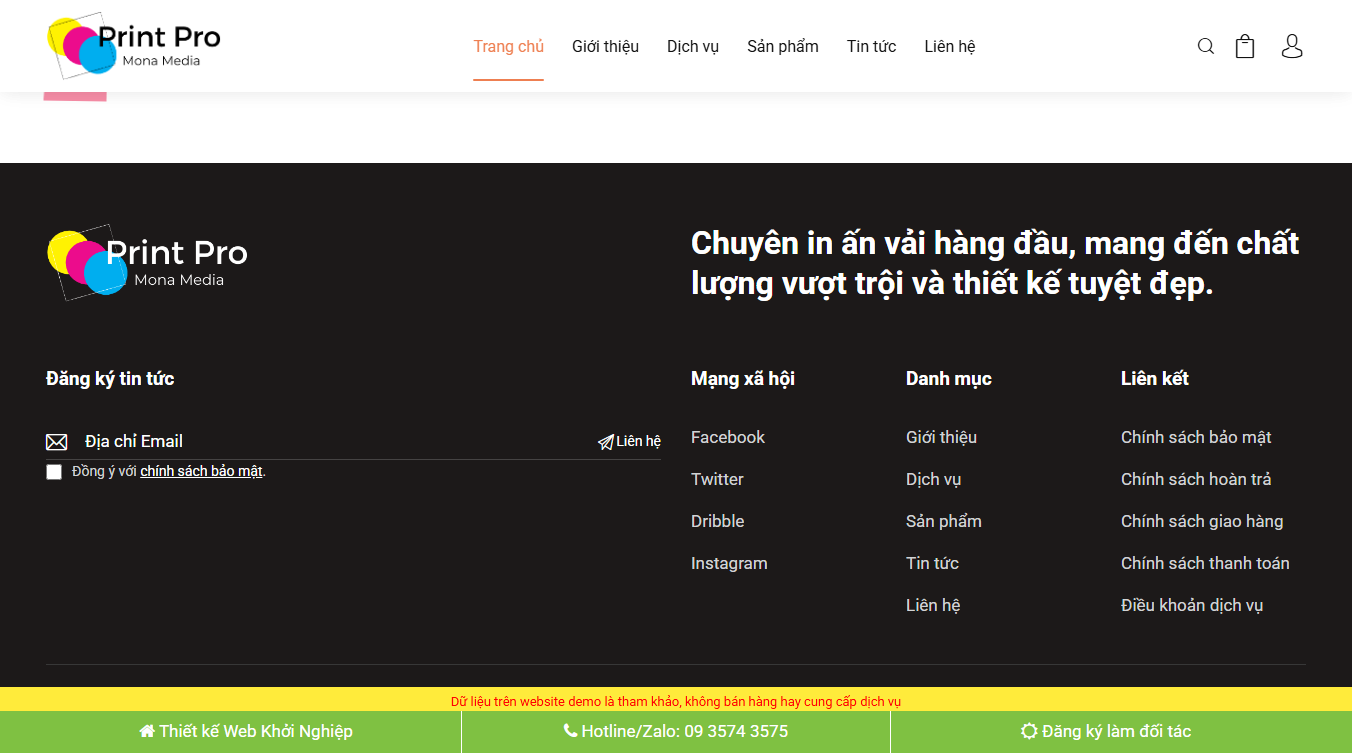Open Chính sách bảo mật footer link
Viewport: 1352px width, 753px height.
[x=1196, y=437]
